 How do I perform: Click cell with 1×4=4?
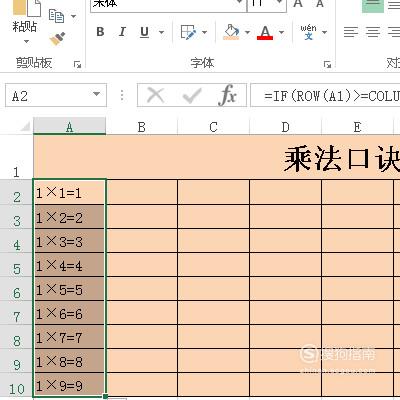(69, 265)
